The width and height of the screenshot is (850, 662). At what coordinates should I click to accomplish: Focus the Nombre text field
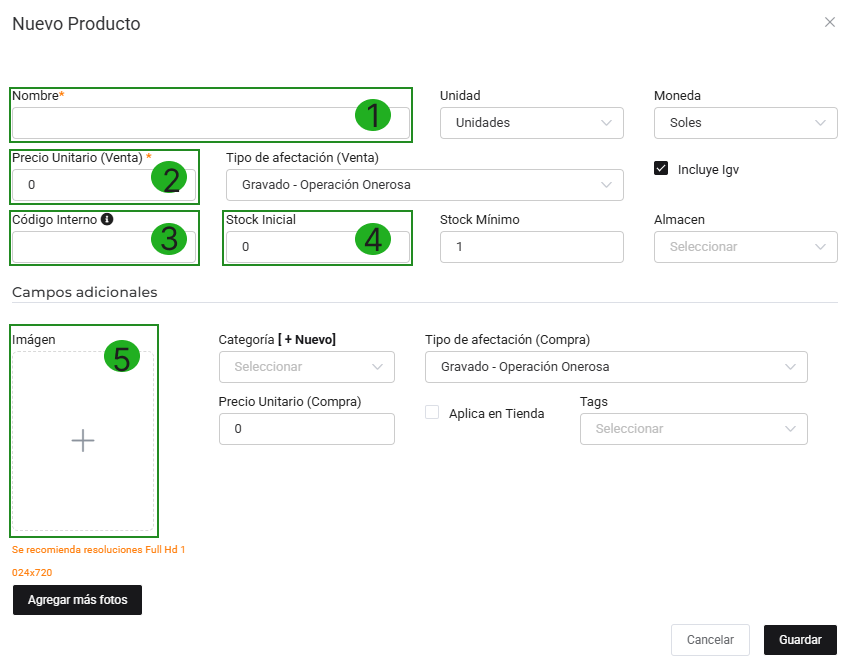click(180, 123)
